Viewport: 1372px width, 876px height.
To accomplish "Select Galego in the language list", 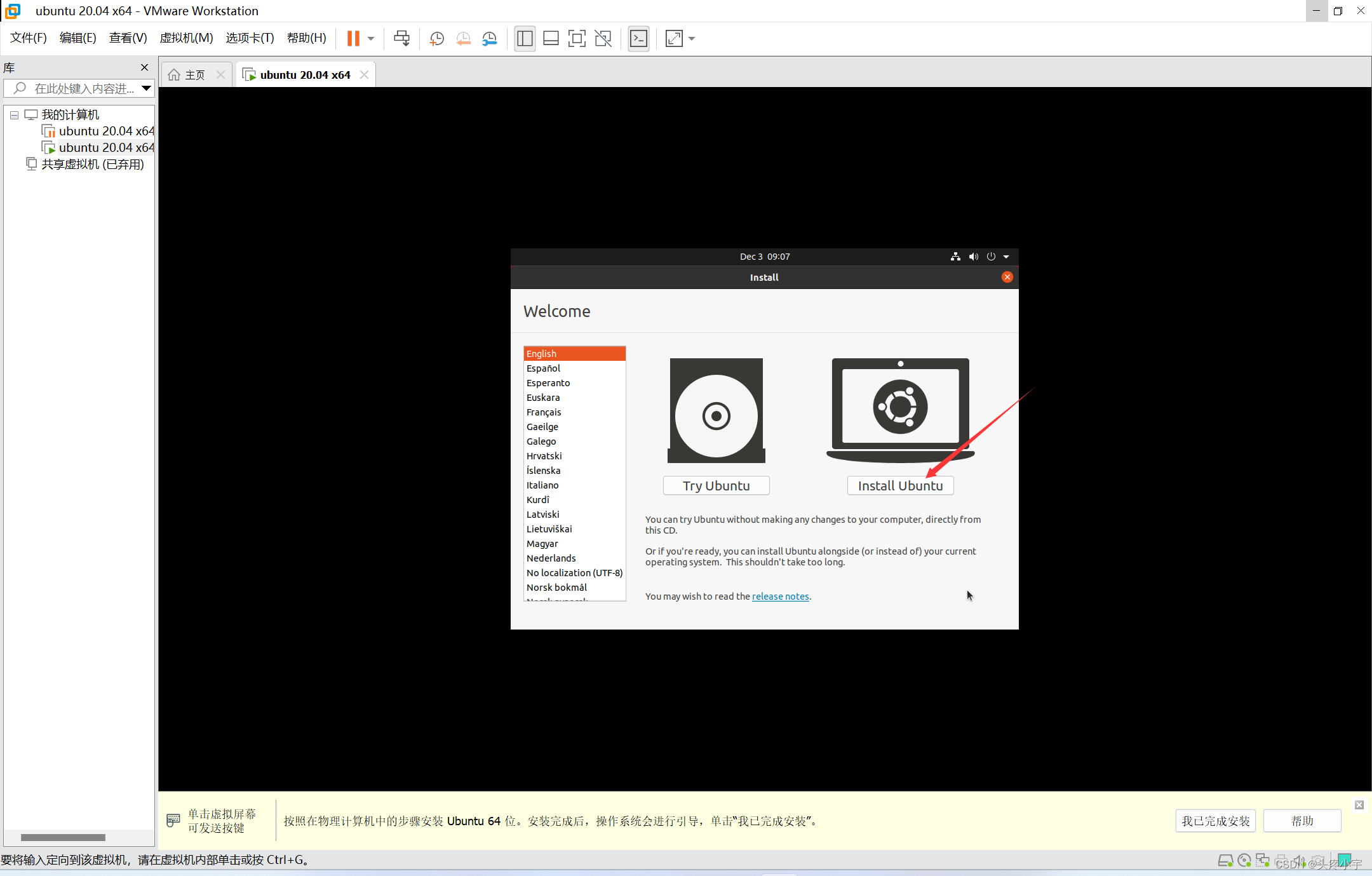I will pyautogui.click(x=575, y=441).
